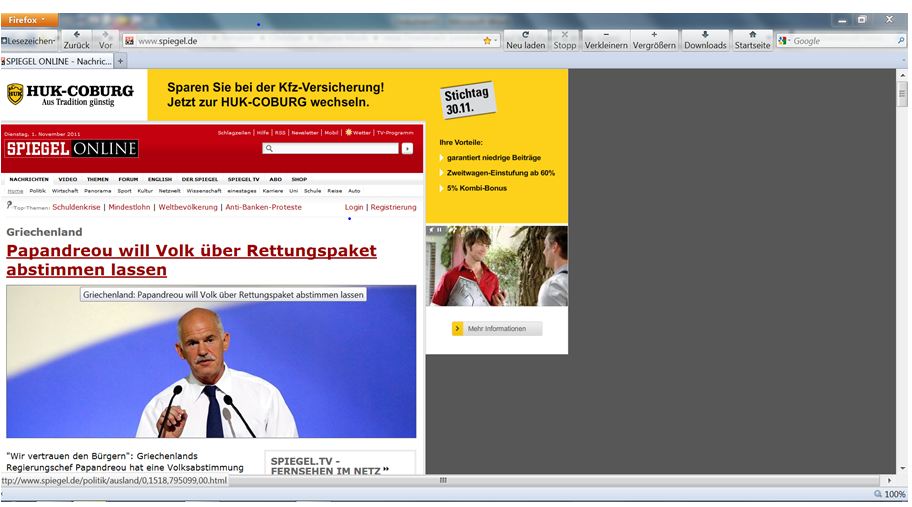
Task: Click the ad photo of two men
Action: point(497,266)
